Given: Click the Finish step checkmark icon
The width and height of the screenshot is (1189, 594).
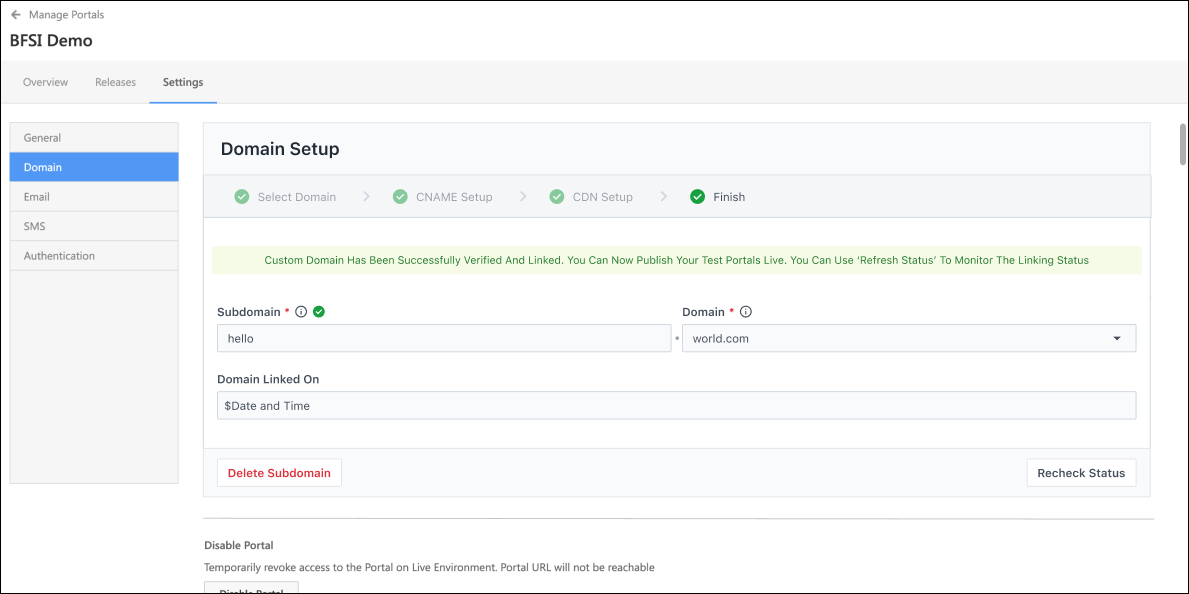Looking at the screenshot, I should pyautogui.click(x=697, y=196).
